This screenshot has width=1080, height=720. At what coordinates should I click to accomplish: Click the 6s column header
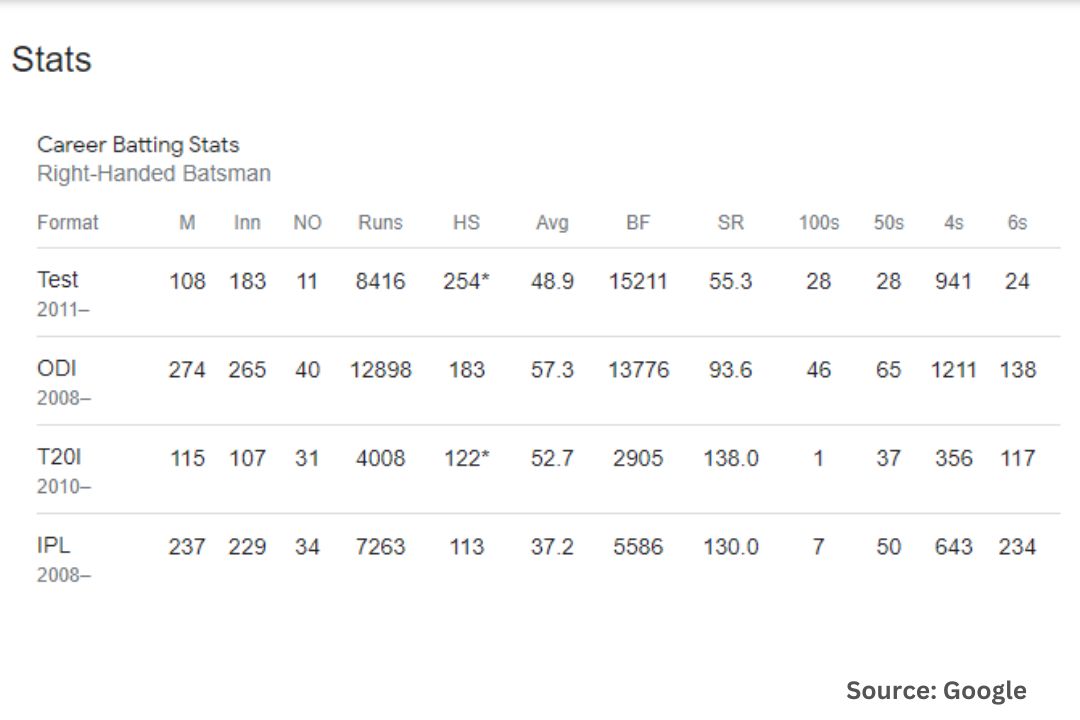click(1017, 223)
